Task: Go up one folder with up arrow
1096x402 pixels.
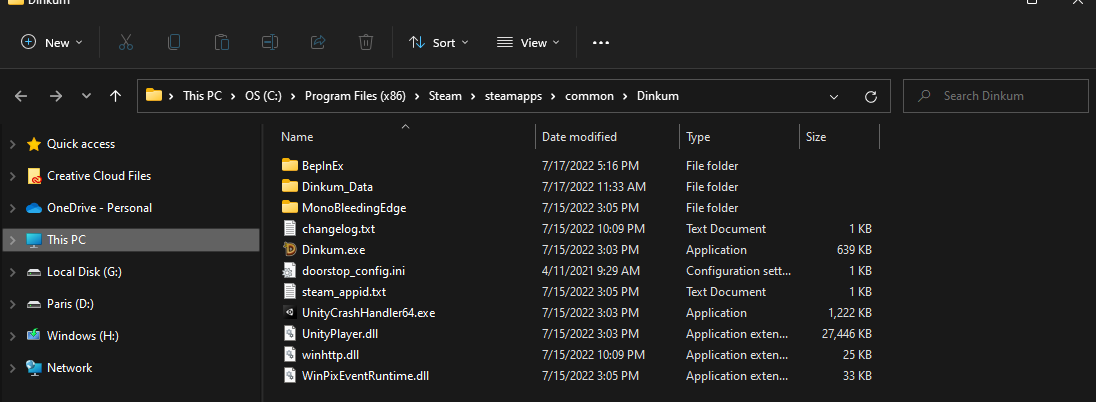Action: [x=115, y=96]
